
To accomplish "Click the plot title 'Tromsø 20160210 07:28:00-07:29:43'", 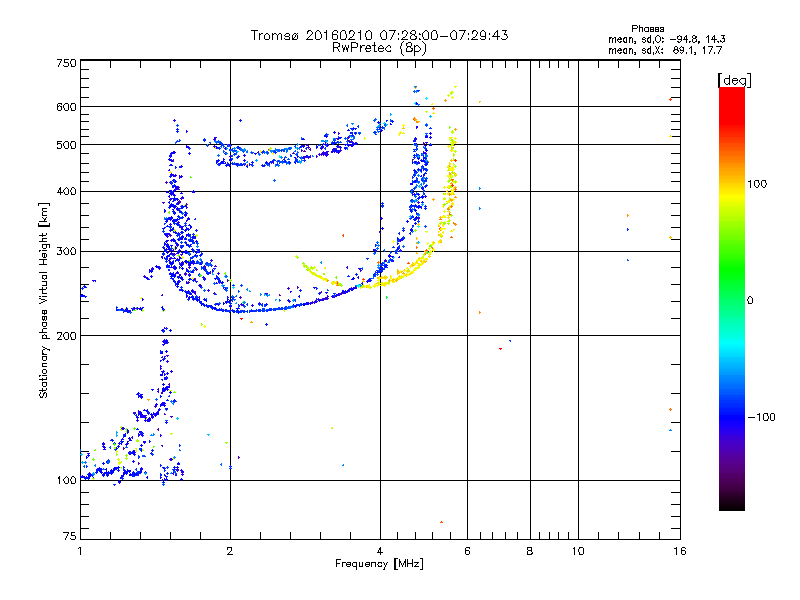I will coord(379,35).
